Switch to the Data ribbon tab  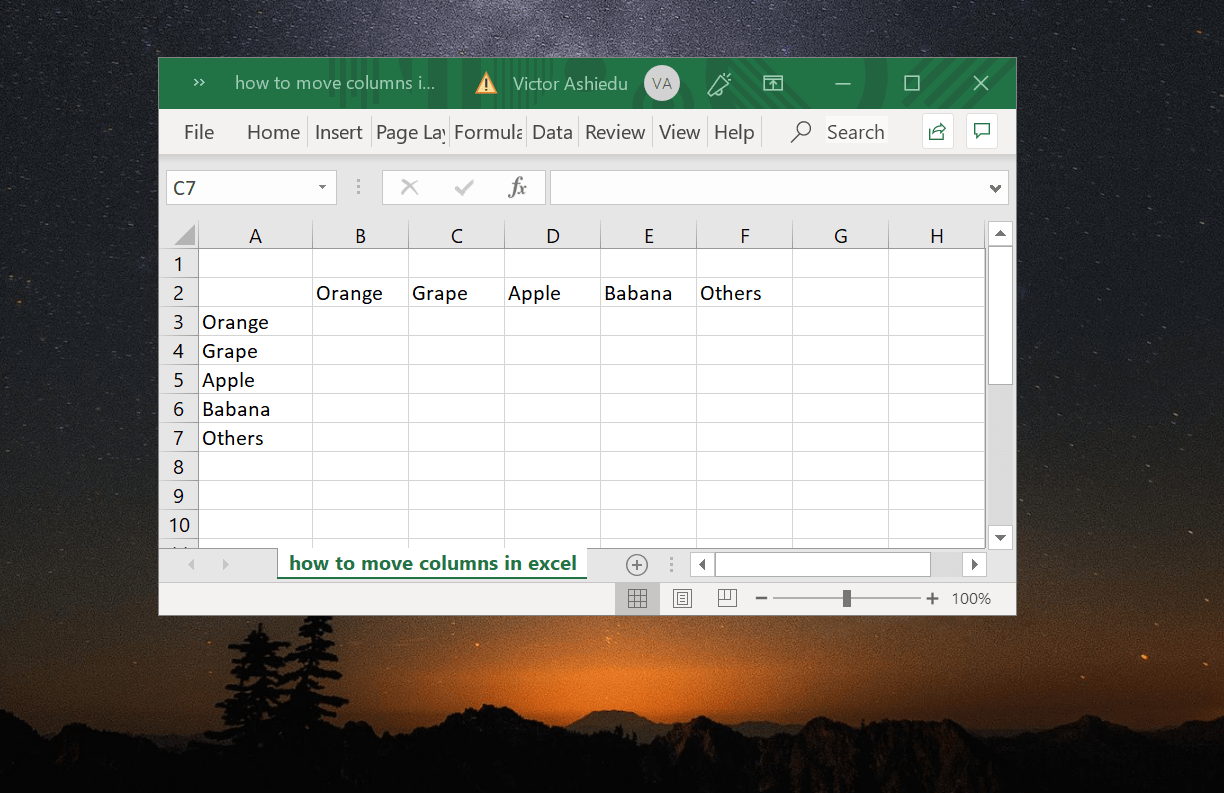click(x=552, y=131)
